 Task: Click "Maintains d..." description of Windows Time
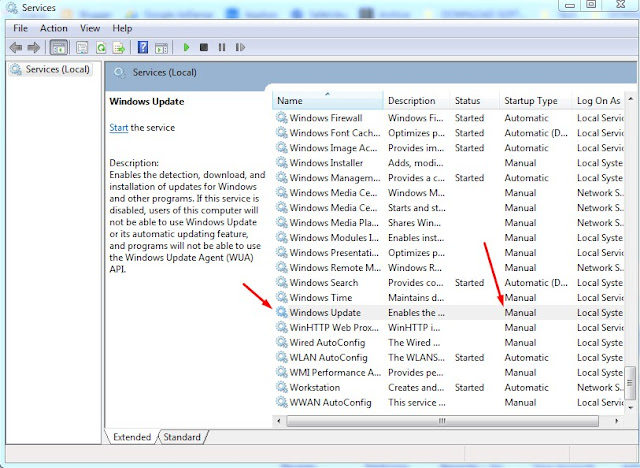coord(416,297)
